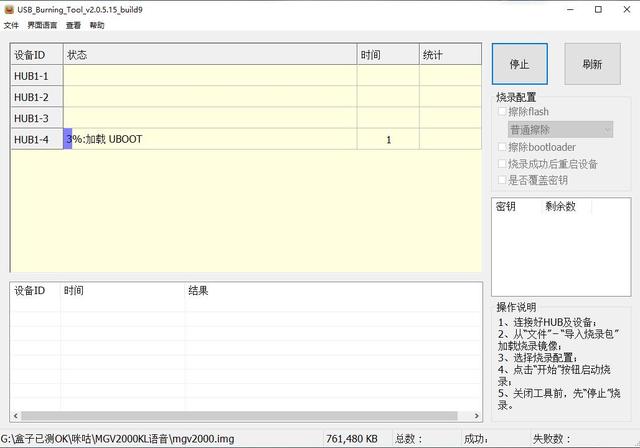Open the 界面语言 menu
Screen dimensions: 640x448
pos(42,25)
